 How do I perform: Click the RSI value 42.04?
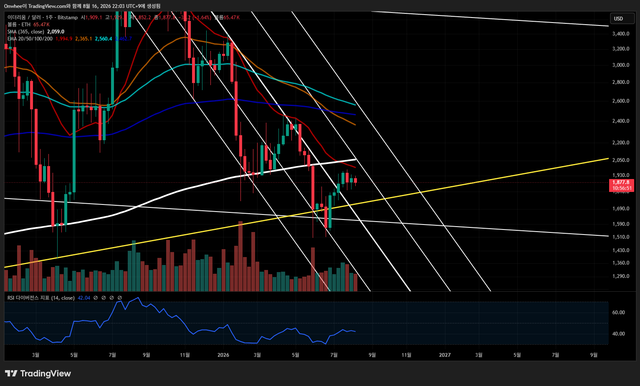click(84, 298)
